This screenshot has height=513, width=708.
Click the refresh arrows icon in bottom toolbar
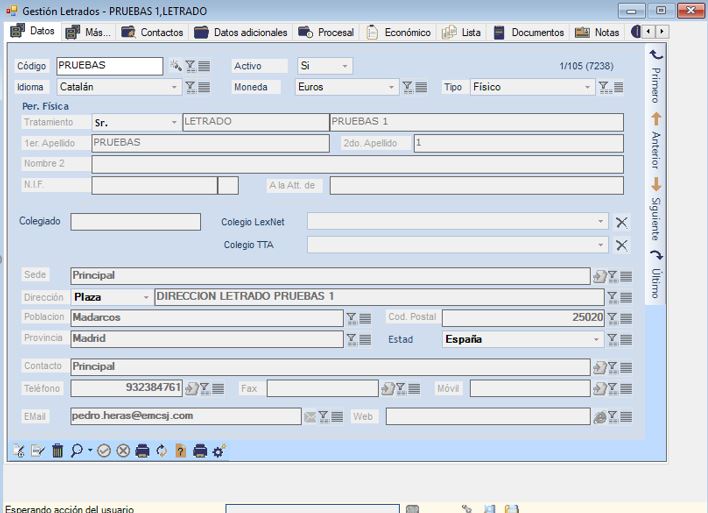click(161, 451)
